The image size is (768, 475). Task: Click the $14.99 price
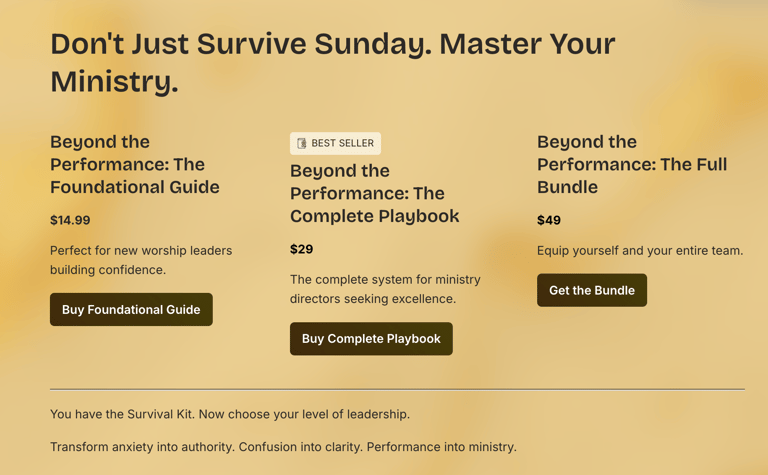coord(70,220)
